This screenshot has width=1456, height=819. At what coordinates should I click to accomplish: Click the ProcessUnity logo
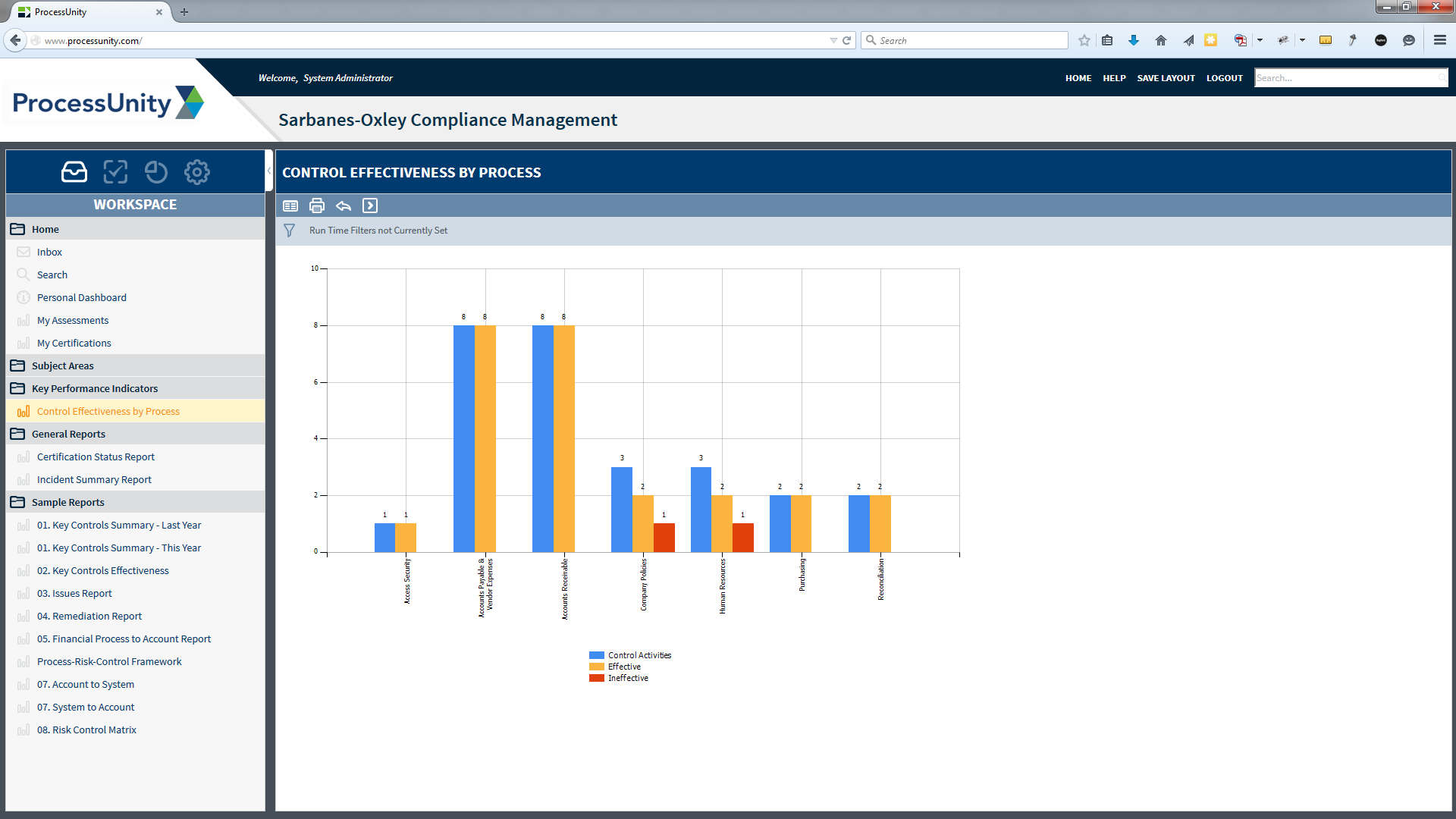(108, 102)
